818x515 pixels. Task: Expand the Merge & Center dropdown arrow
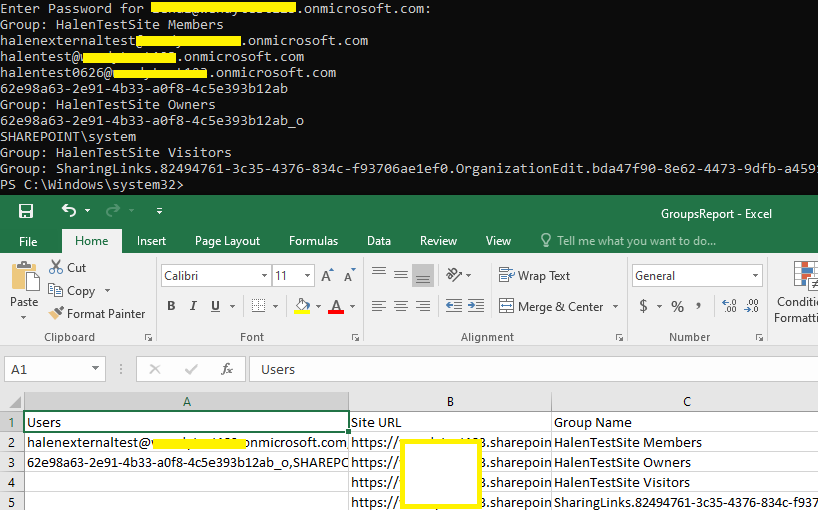pyautogui.click(x=616, y=306)
